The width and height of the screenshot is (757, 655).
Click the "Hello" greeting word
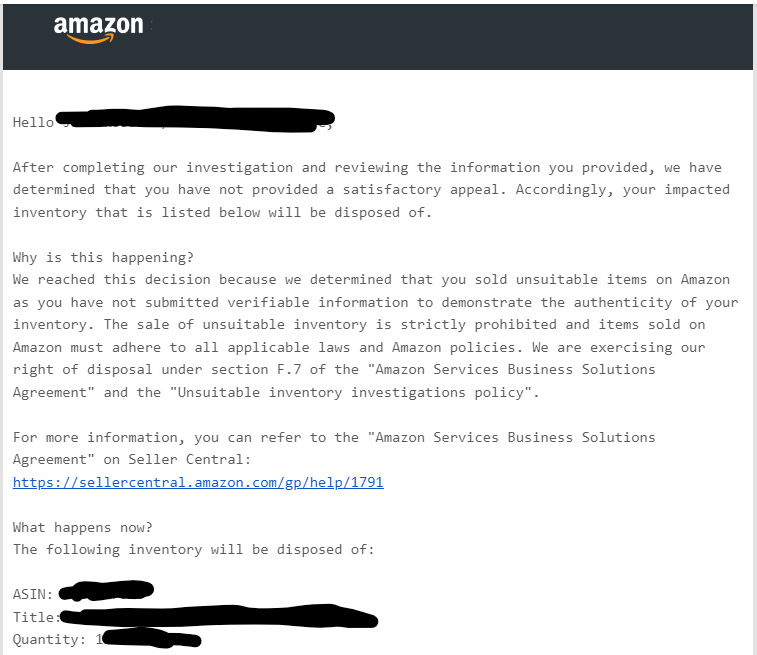pyautogui.click(x=33, y=123)
